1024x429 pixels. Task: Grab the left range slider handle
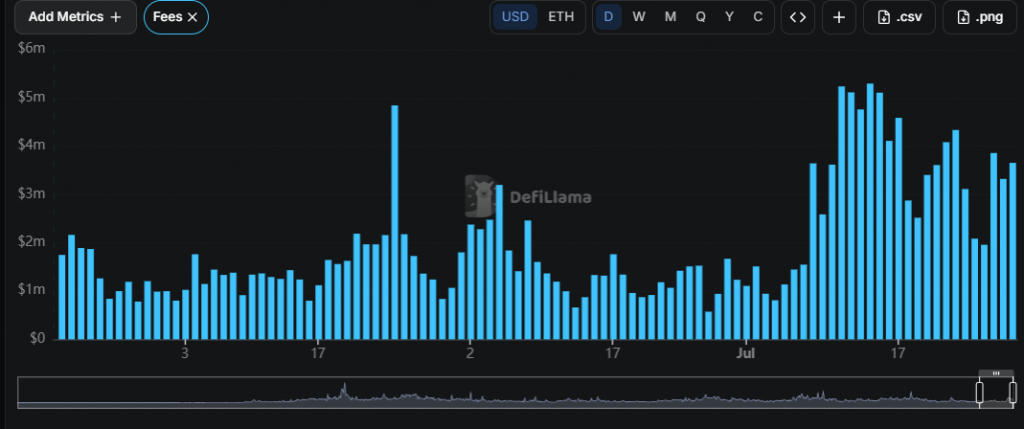980,392
